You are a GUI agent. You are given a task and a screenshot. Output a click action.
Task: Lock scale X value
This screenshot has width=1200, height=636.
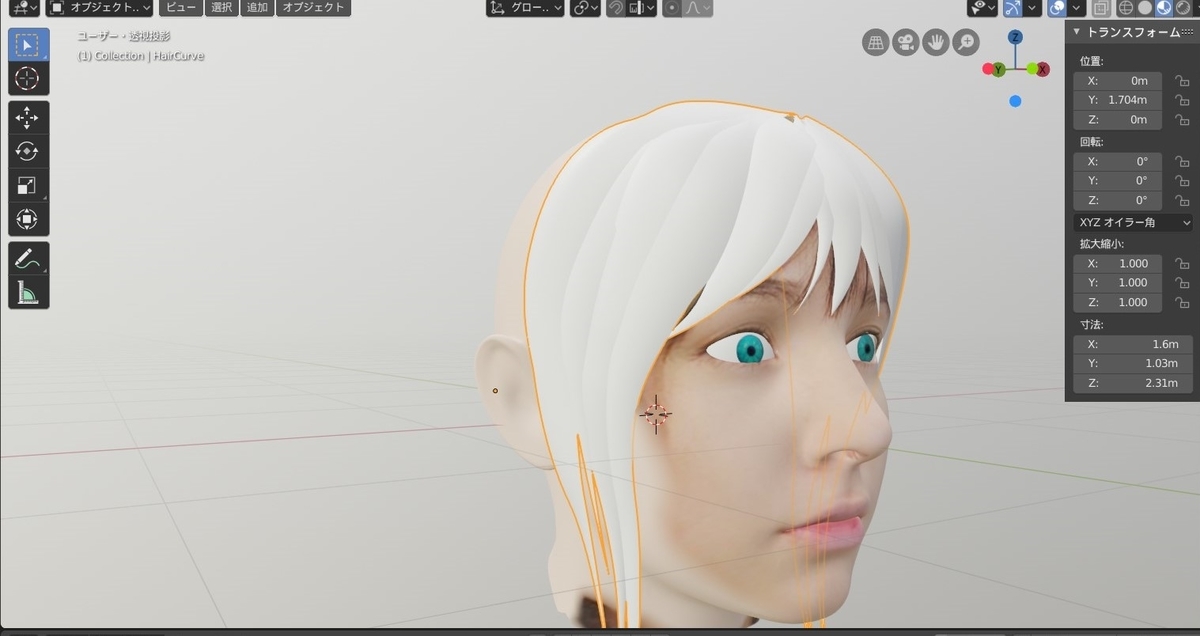click(1182, 263)
